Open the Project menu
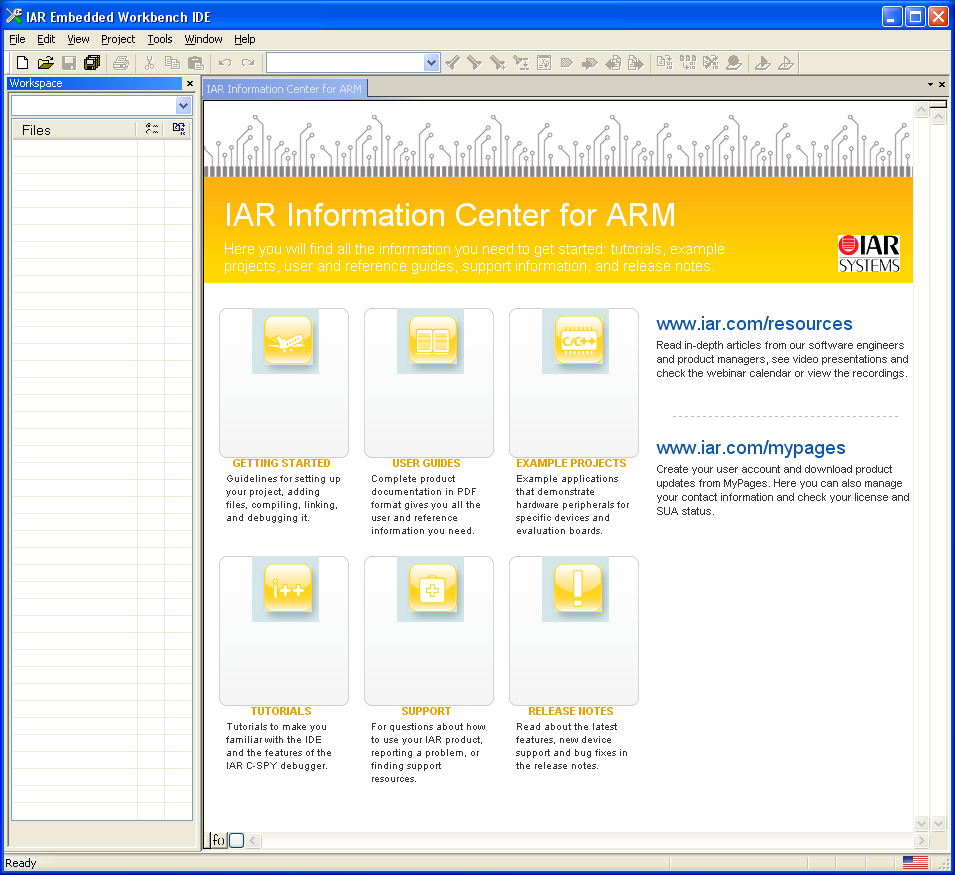This screenshot has width=955, height=875. coord(118,39)
